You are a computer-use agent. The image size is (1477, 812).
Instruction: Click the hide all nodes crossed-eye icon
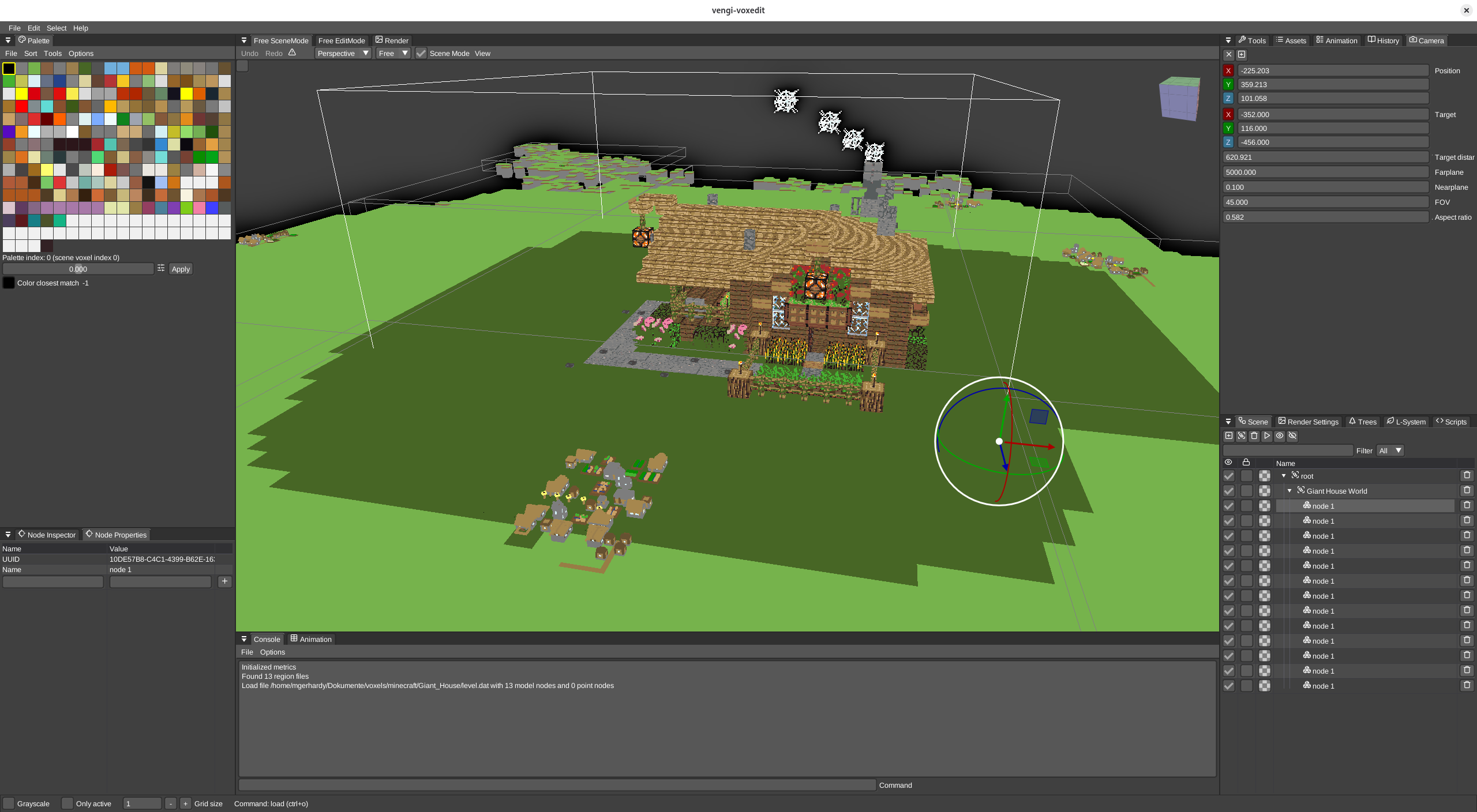[1292, 436]
